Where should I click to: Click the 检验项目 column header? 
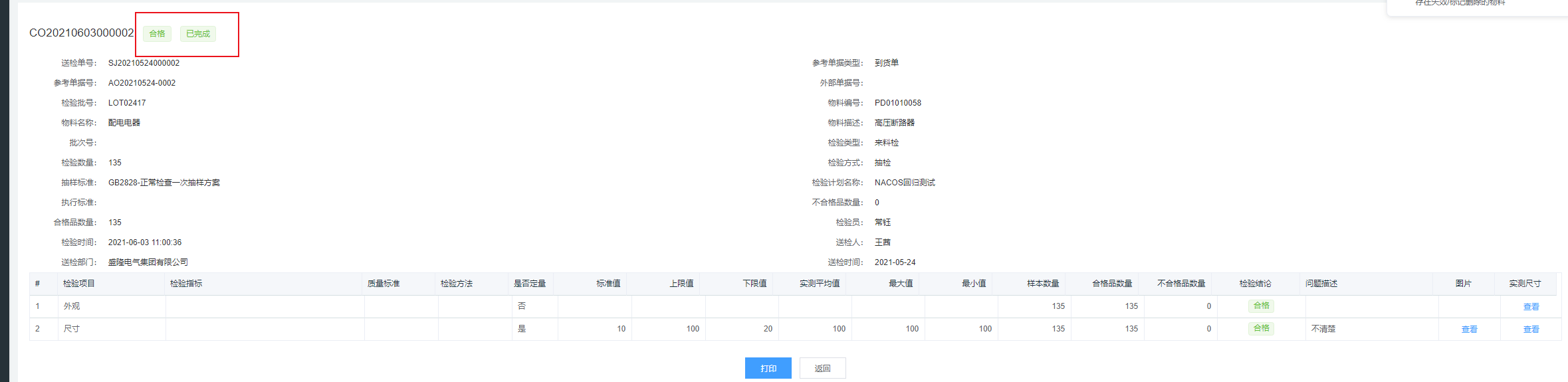[x=79, y=284]
